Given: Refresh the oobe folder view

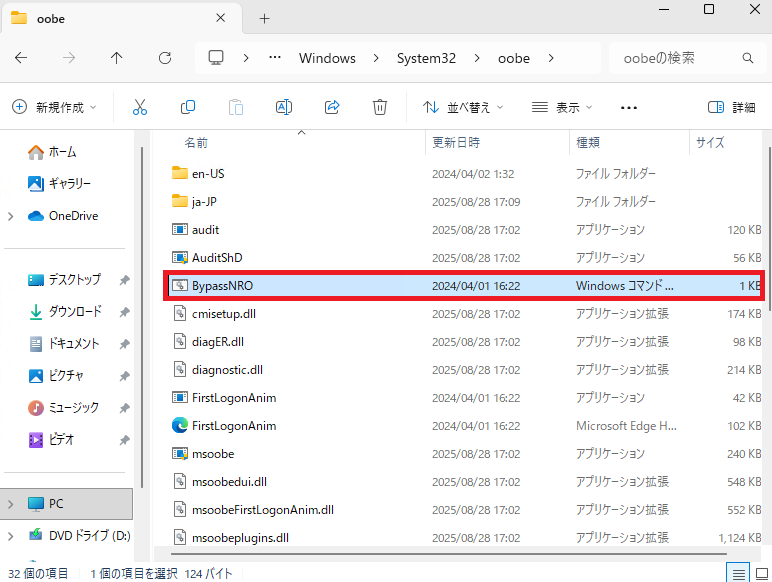Looking at the screenshot, I should (x=165, y=58).
